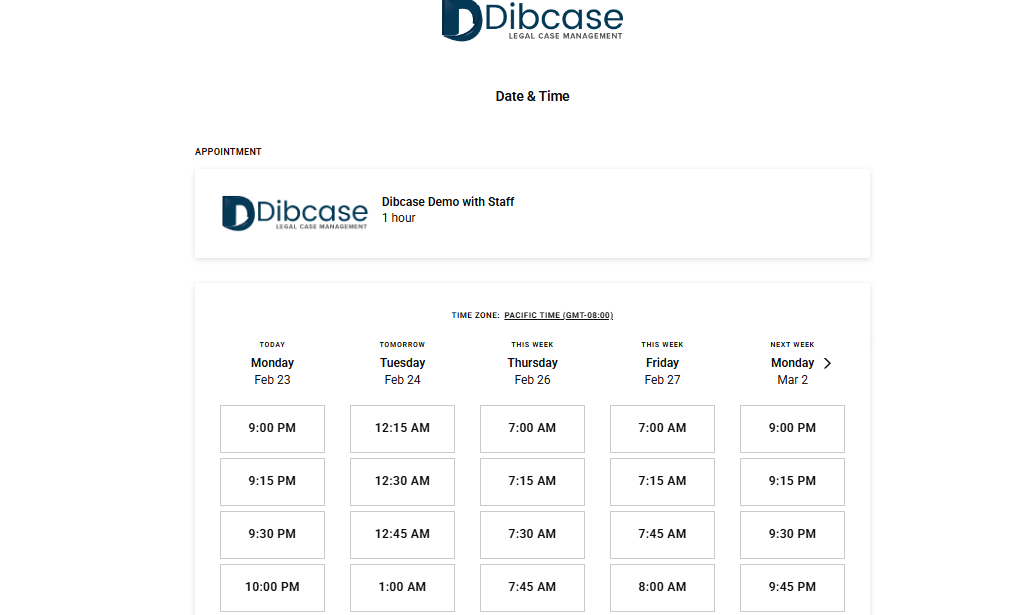Book the 9:00 PM slot on Monday
This screenshot has width=1012, height=615.
tap(272, 428)
